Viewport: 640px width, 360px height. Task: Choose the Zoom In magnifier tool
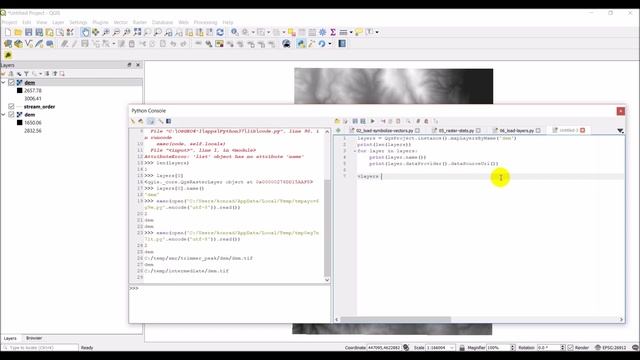[106, 32]
